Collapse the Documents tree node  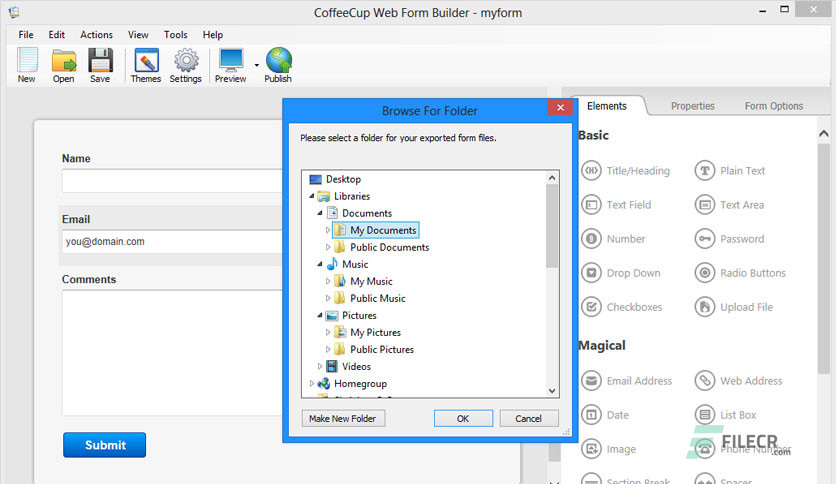320,213
